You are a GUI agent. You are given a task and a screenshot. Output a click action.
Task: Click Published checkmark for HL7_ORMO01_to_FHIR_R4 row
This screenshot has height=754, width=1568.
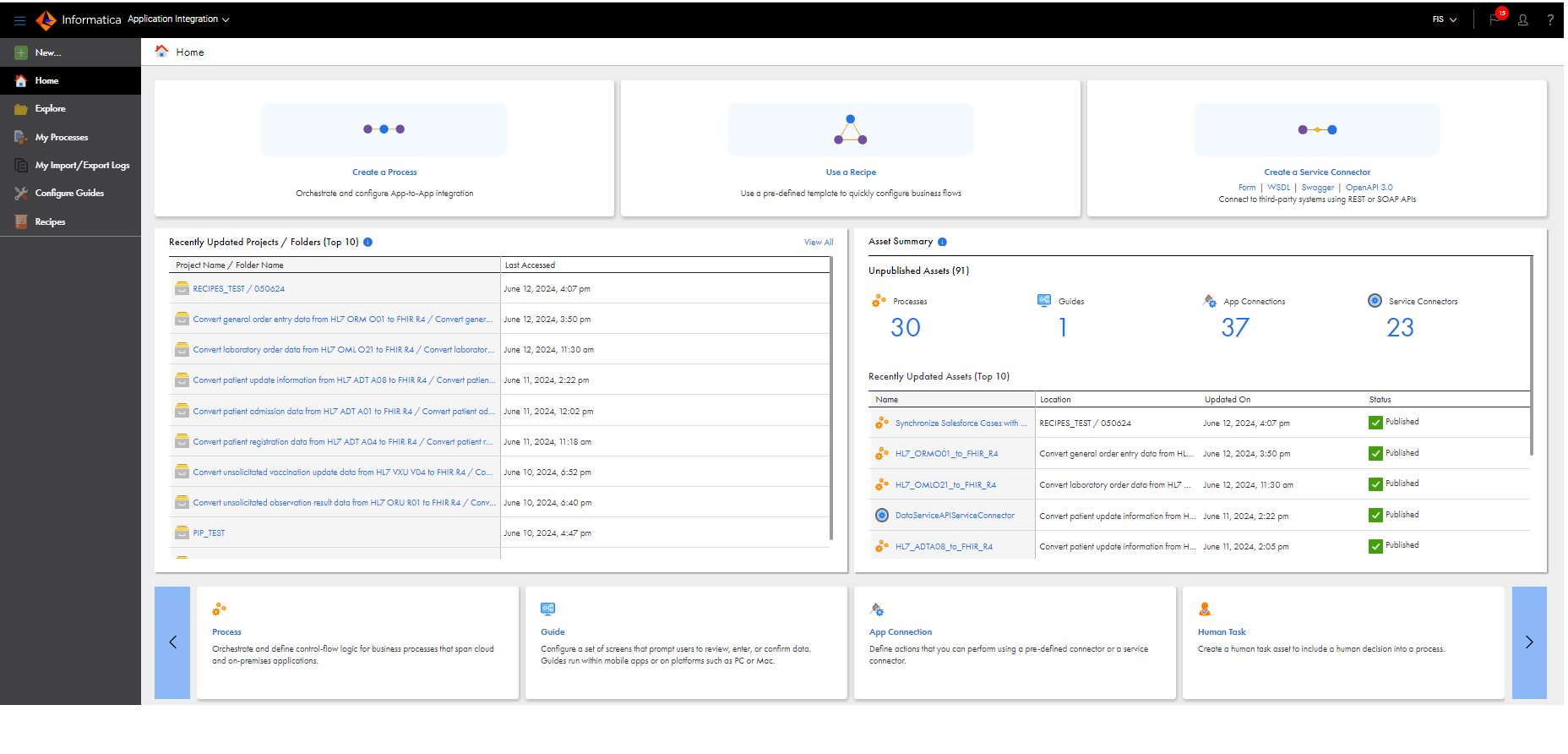(1375, 454)
